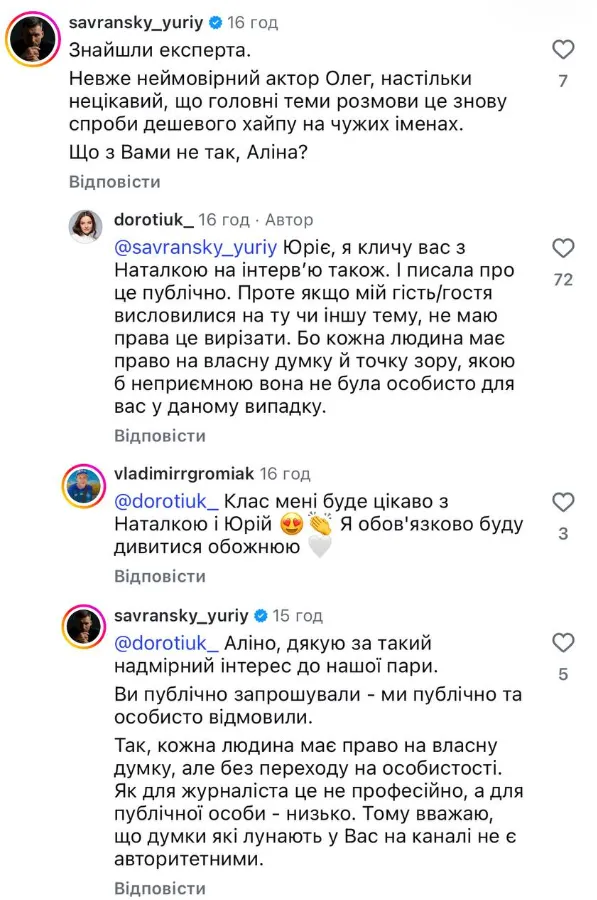597x900 pixels.
Task: Open @dorotiuk_ mention in vladimirrgromiak comment
Action: (166, 502)
